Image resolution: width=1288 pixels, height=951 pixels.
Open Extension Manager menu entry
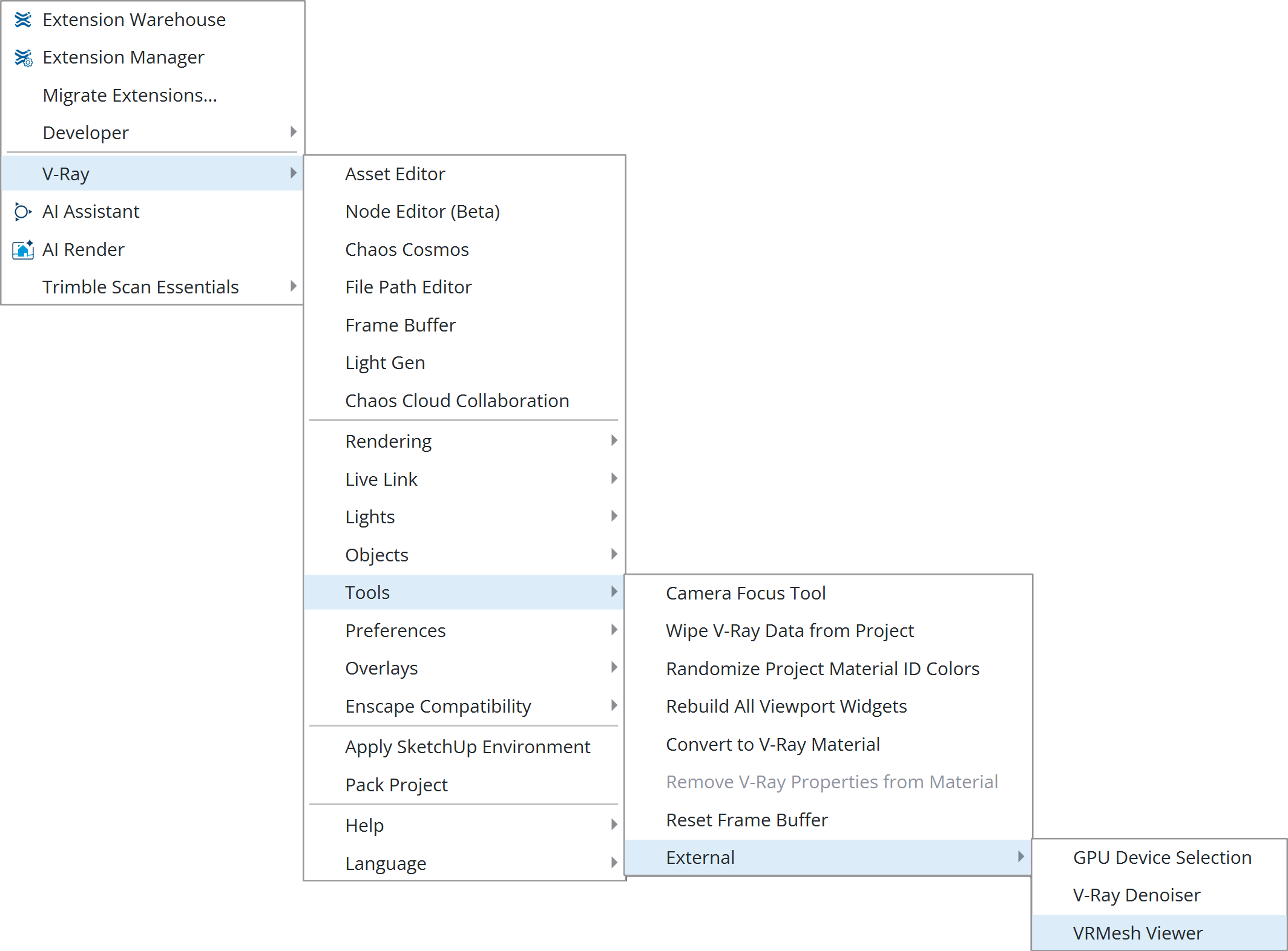(x=153, y=57)
